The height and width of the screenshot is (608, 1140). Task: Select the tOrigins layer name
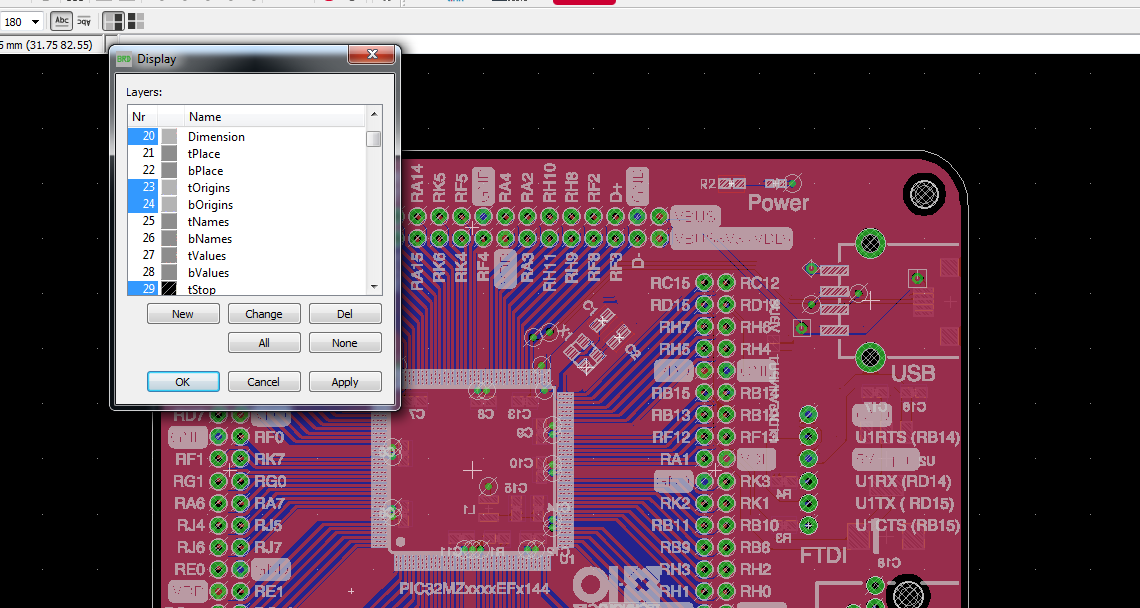click(x=209, y=188)
